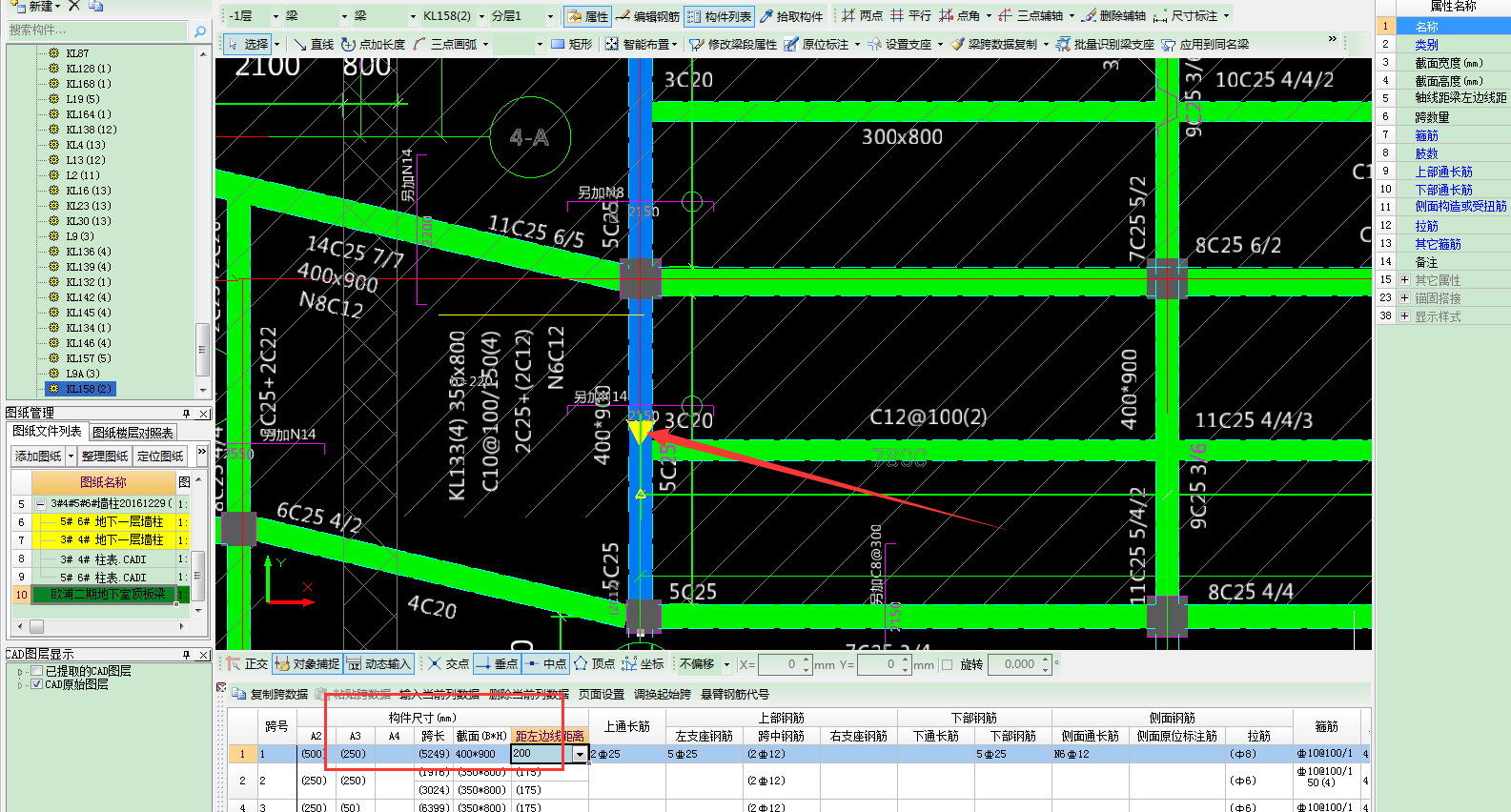Open the 属性 properties panel
The height and width of the screenshot is (812, 1511).
(587, 16)
